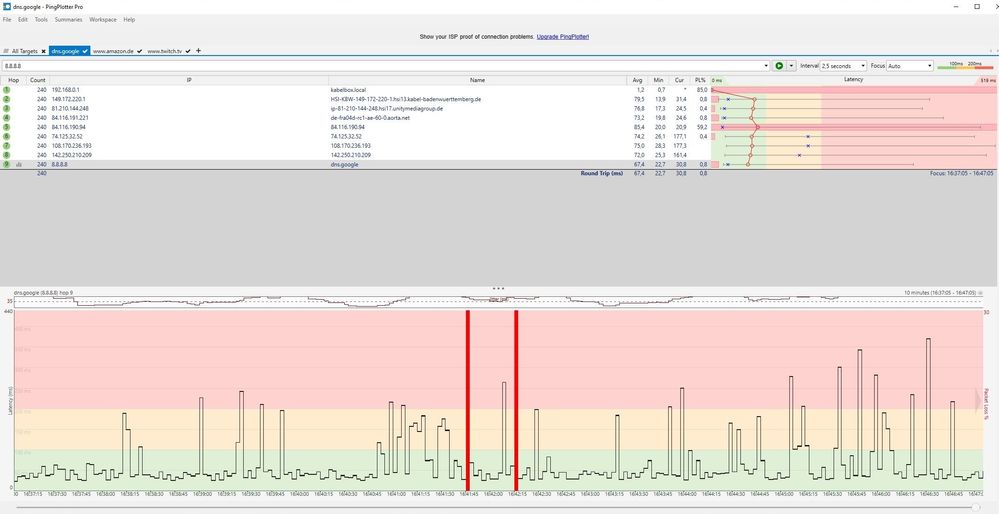This screenshot has width=999, height=514.
Task: Click the Latency graph column header
Action: [854, 80]
